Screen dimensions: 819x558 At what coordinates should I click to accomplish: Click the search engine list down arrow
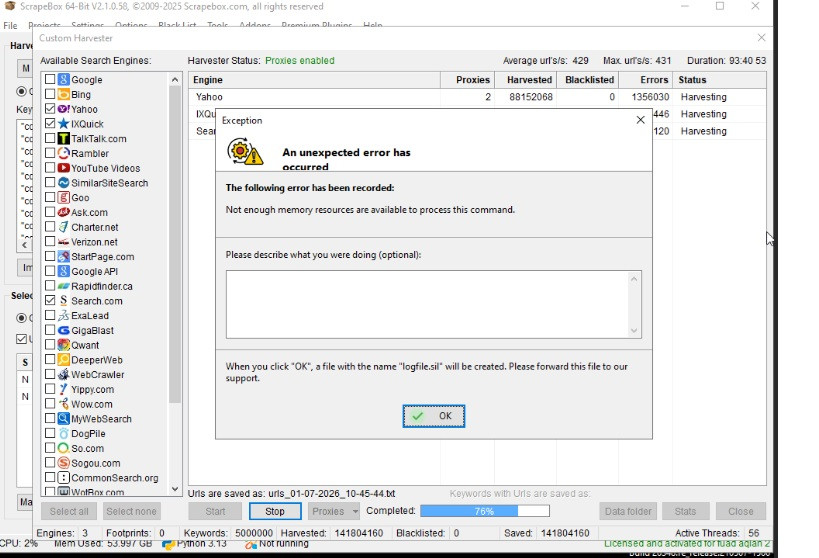(x=175, y=489)
